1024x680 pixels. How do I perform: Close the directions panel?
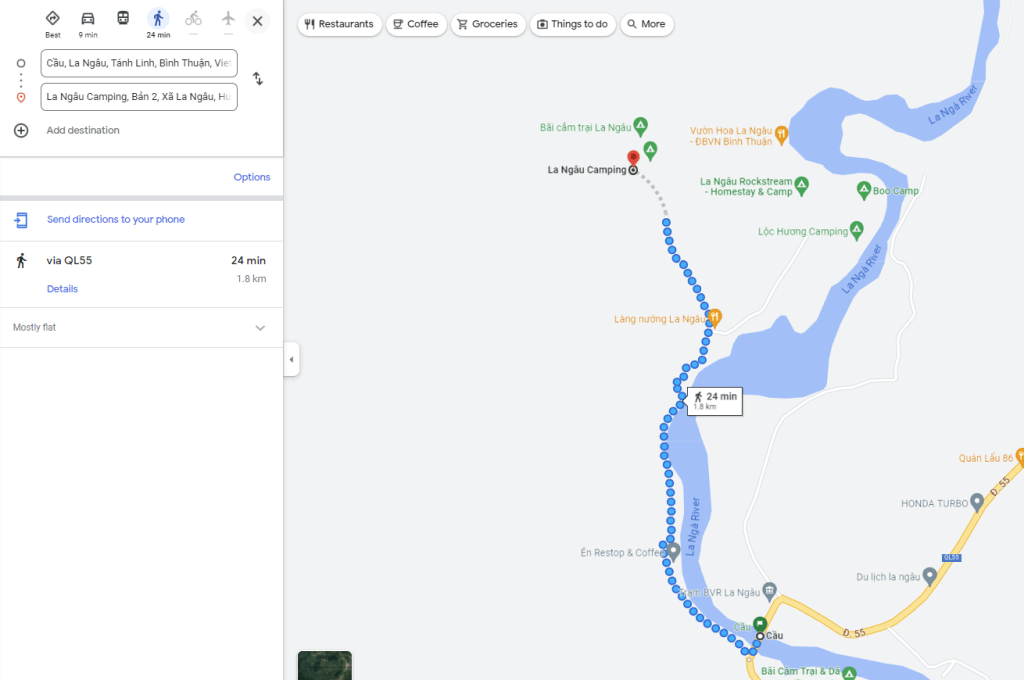(x=257, y=21)
